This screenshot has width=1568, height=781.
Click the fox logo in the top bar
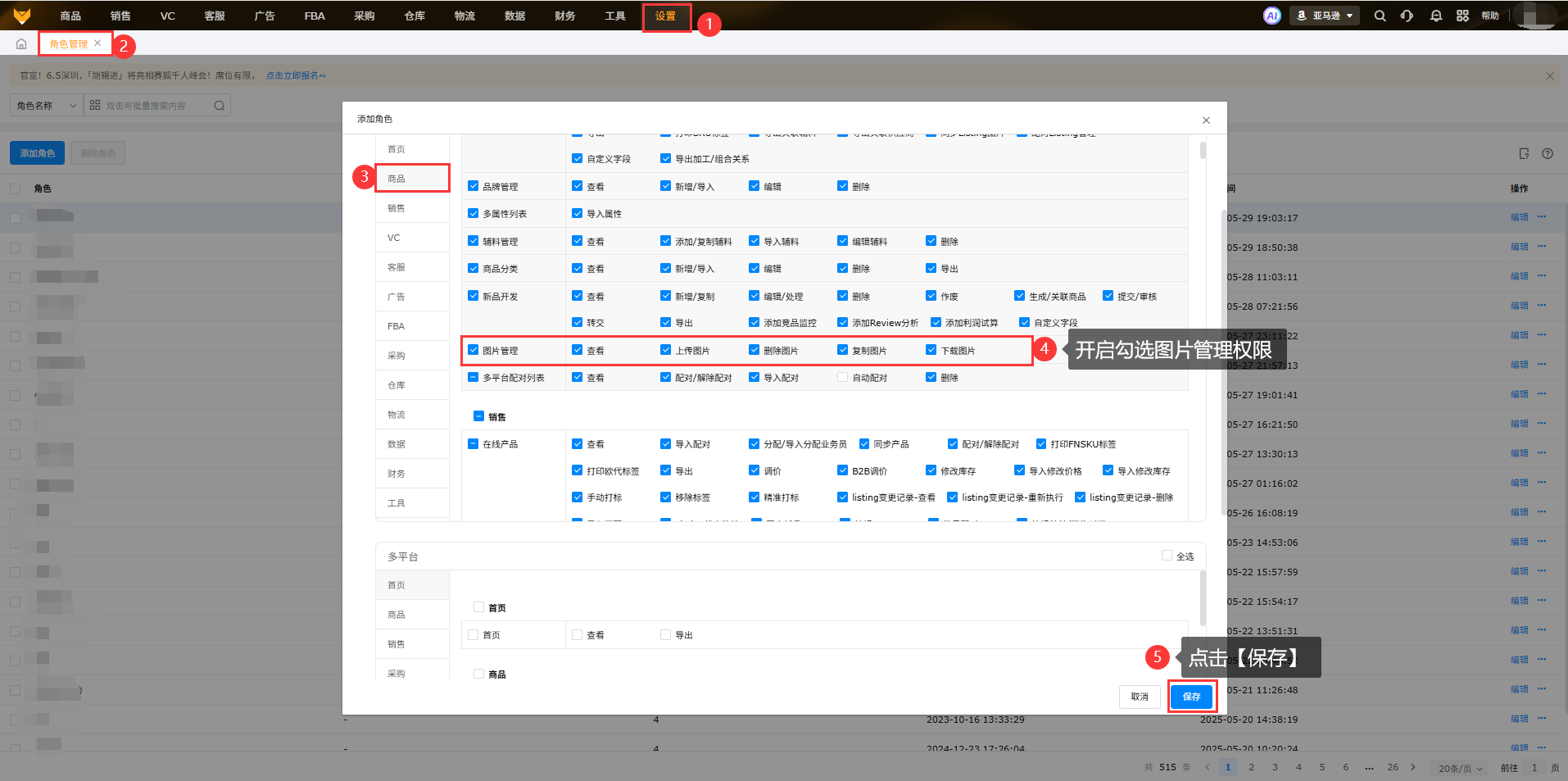pos(22,16)
